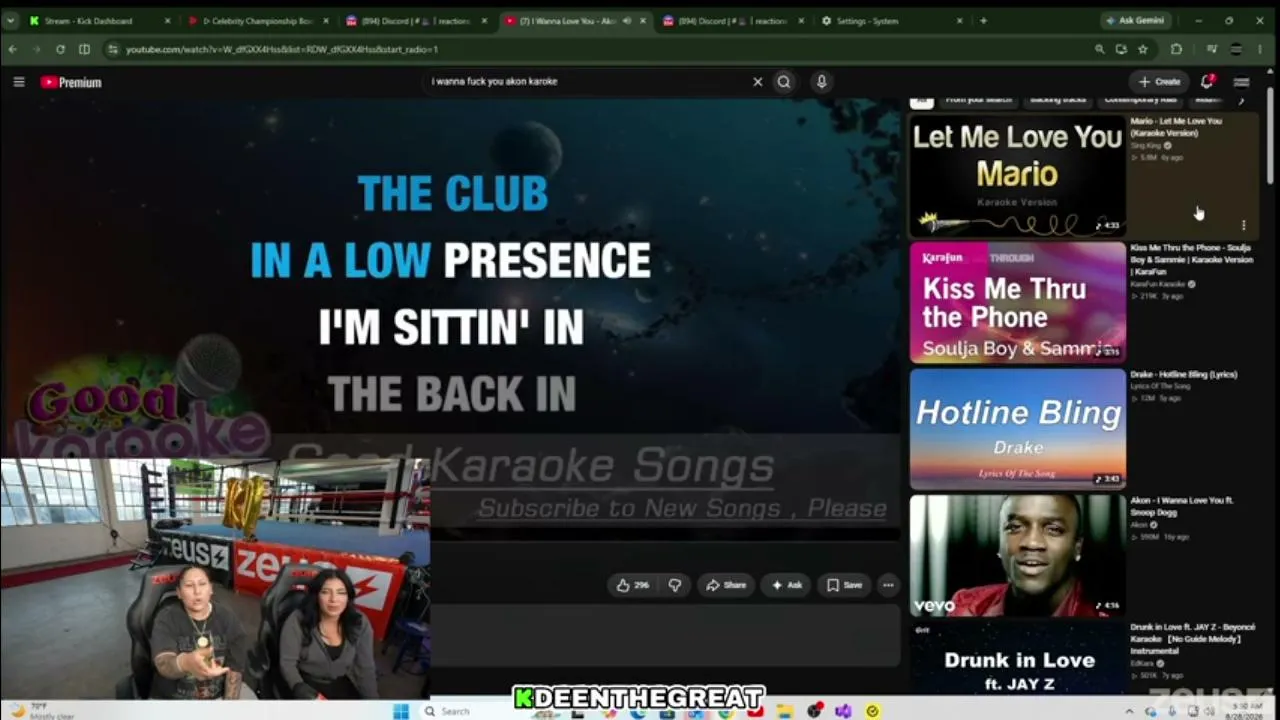Share the current video
This screenshot has height=720, width=1280.
click(x=727, y=585)
